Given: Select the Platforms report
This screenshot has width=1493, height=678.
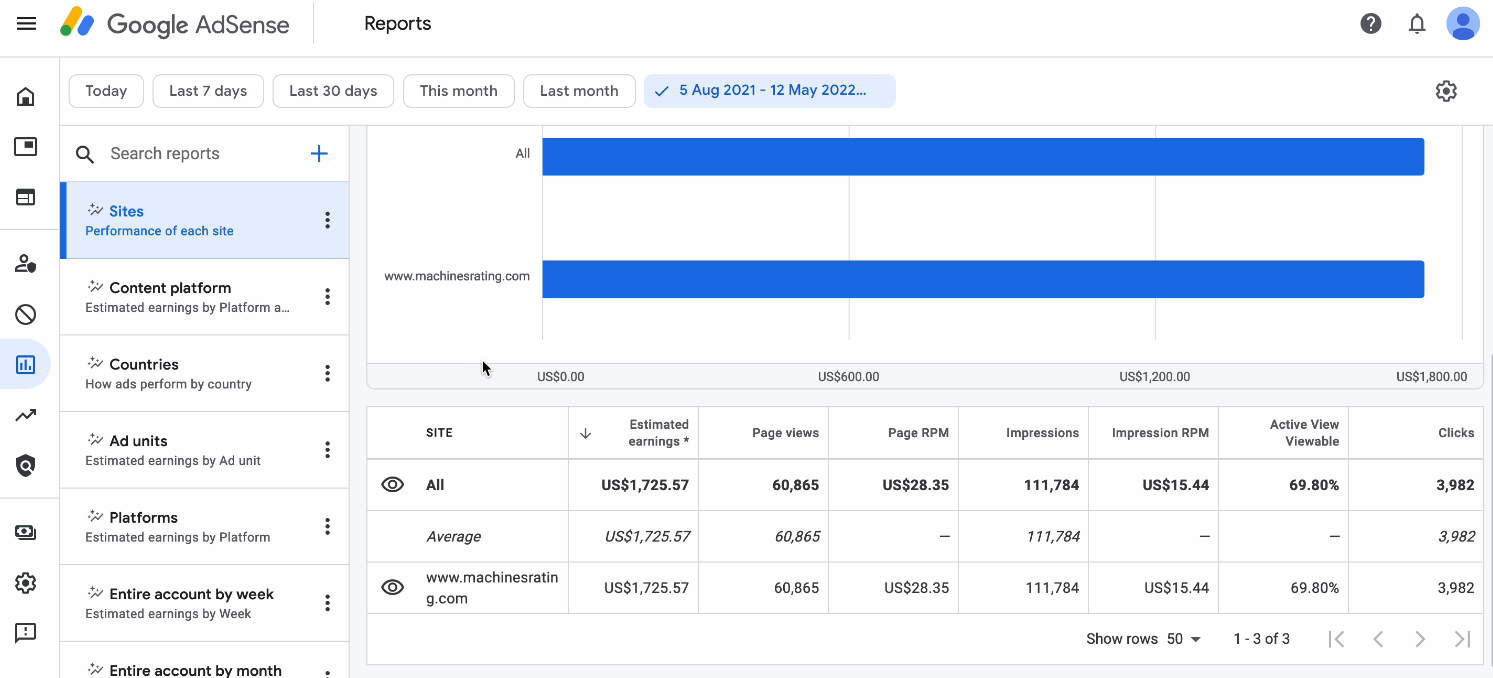Looking at the screenshot, I should pyautogui.click(x=205, y=526).
